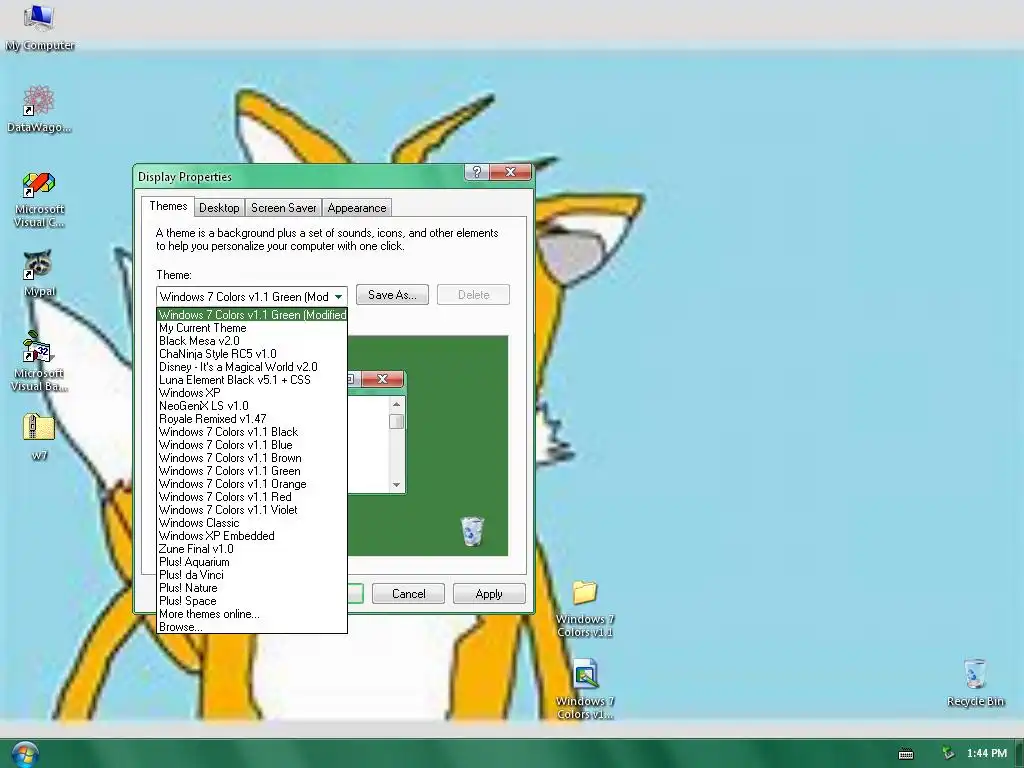Select Windows 7 Colors v1.1 Blue
Image resolution: width=1024 pixels, height=768 pixels.
pyautogui.click(x=252, y=445)
